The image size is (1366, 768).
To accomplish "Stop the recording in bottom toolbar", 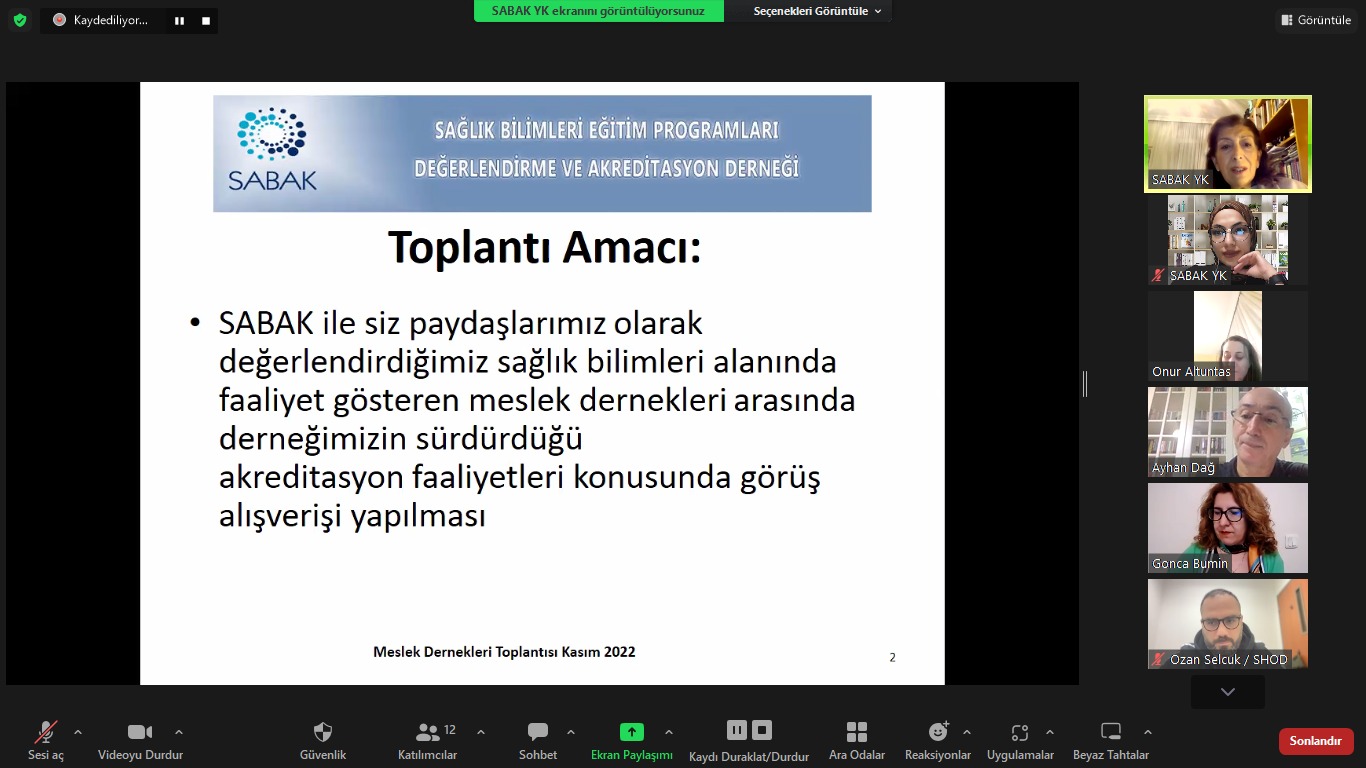I will tap(762, 730).
